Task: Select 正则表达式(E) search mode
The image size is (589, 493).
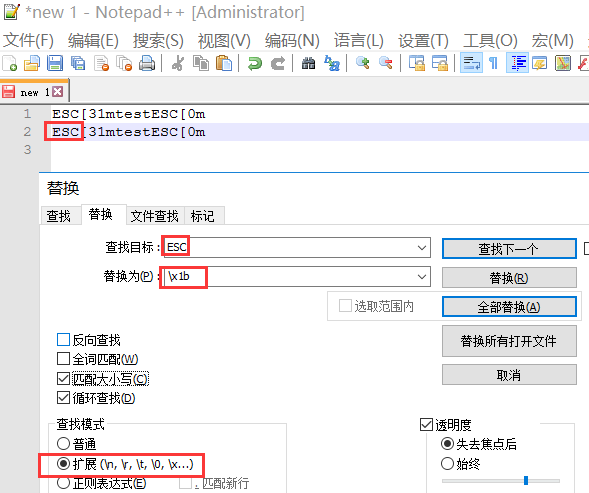Action: click(63, 483)
